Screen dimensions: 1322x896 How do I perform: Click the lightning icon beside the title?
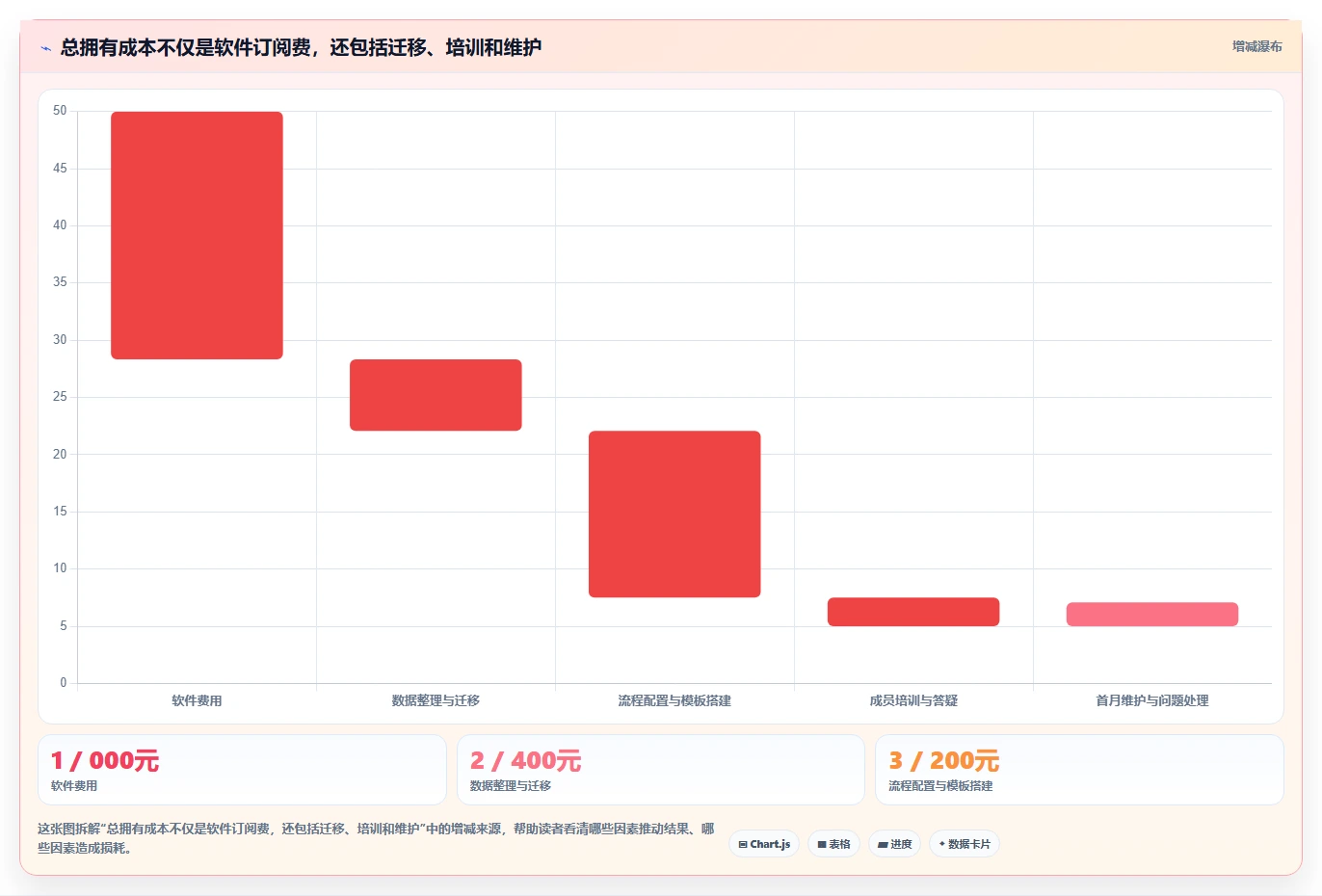45,48
